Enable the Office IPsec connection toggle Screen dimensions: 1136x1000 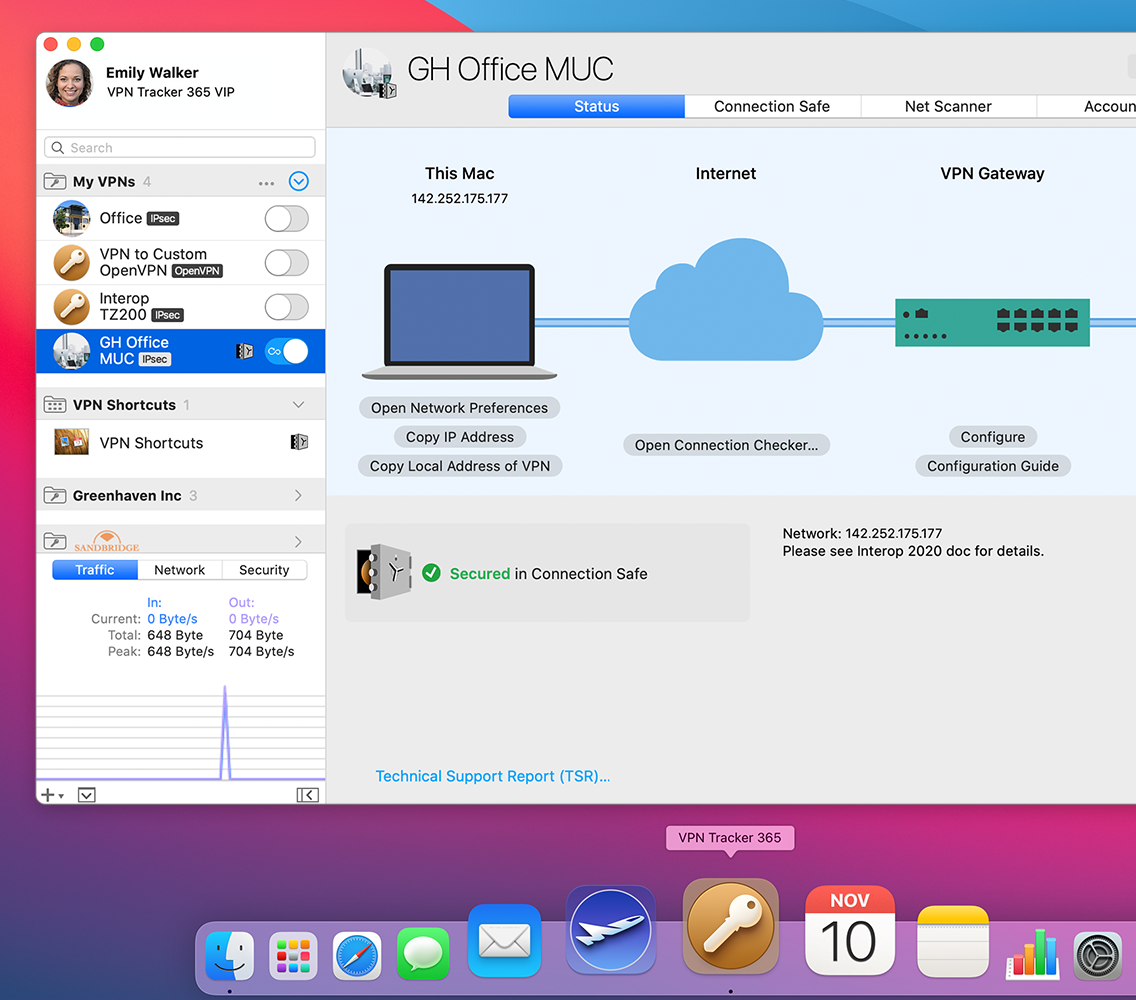click(286, 218)
